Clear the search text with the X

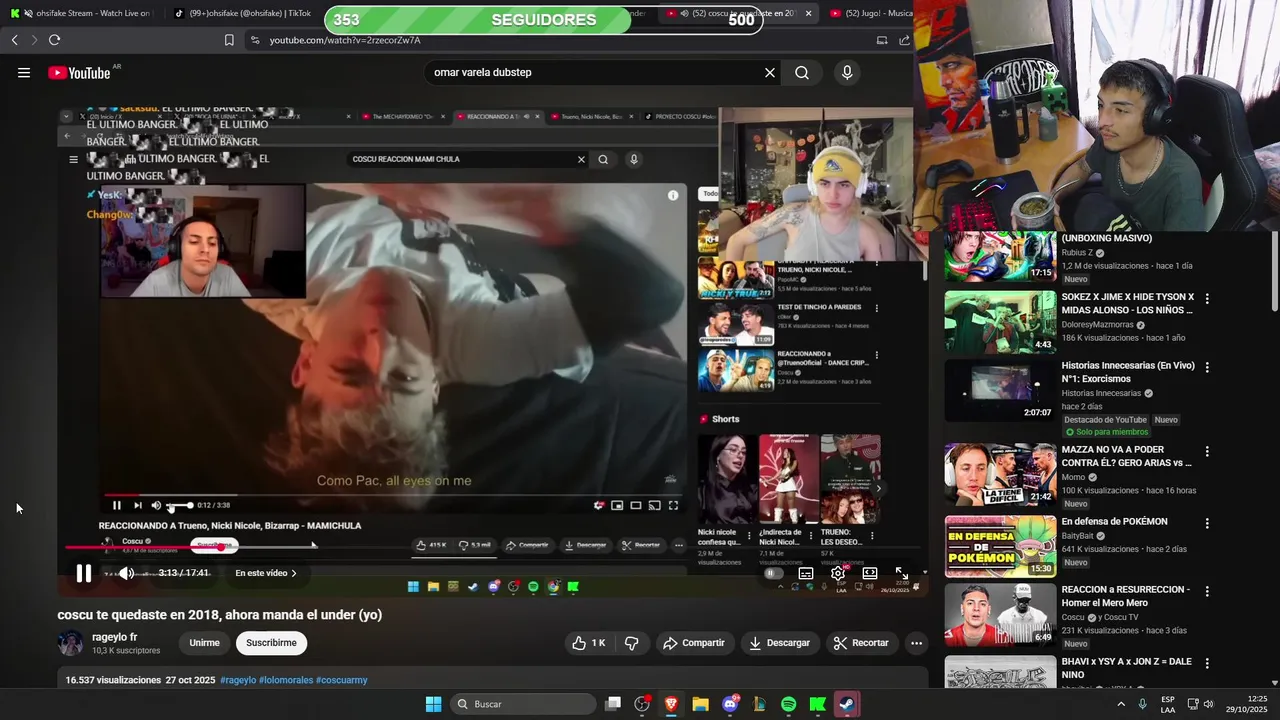[770, 73]
